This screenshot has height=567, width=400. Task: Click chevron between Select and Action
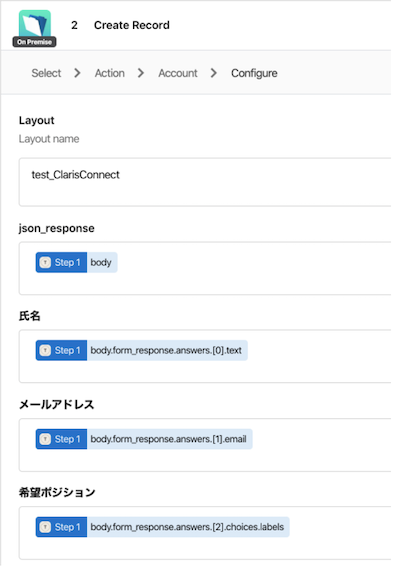pos(77,73)
